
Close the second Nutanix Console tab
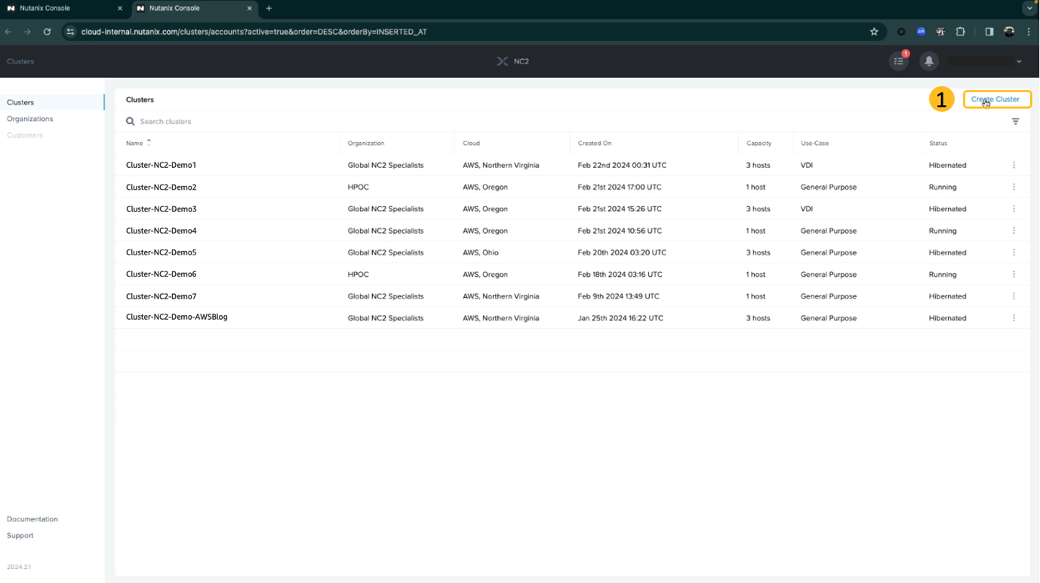pos(249,9)
